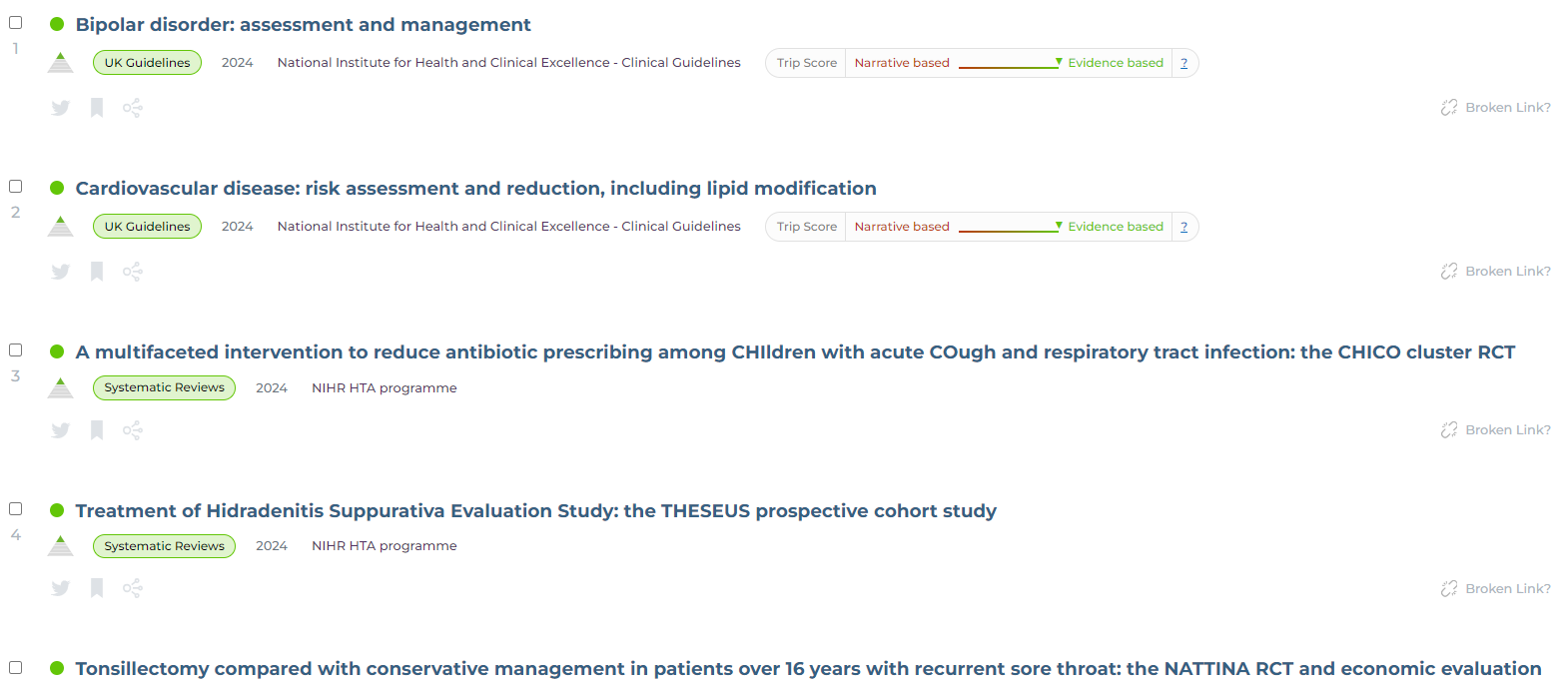Open the Trip Score help question mark
The width and height of the screenshot is (1568, 682).
point(1184,62)
